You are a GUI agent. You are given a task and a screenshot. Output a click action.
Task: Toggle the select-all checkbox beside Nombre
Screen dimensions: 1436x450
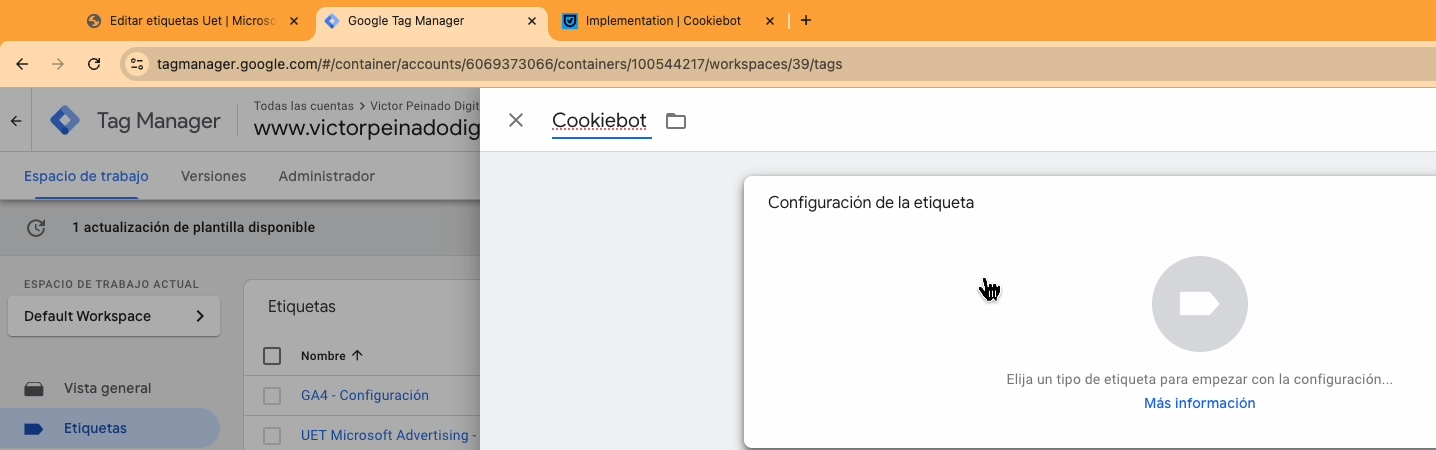coord(272,356)
